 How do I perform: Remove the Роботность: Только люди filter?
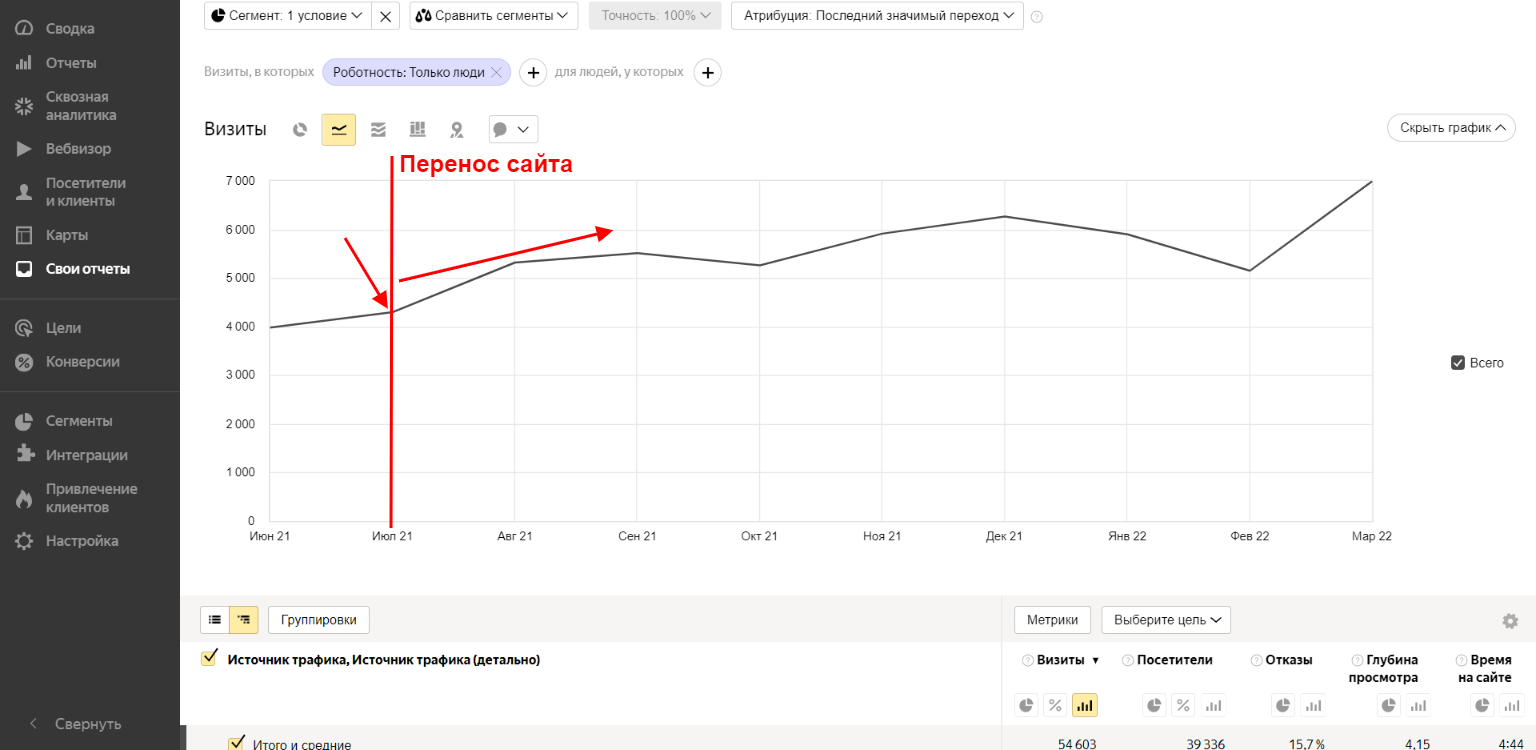coord(496,72)
